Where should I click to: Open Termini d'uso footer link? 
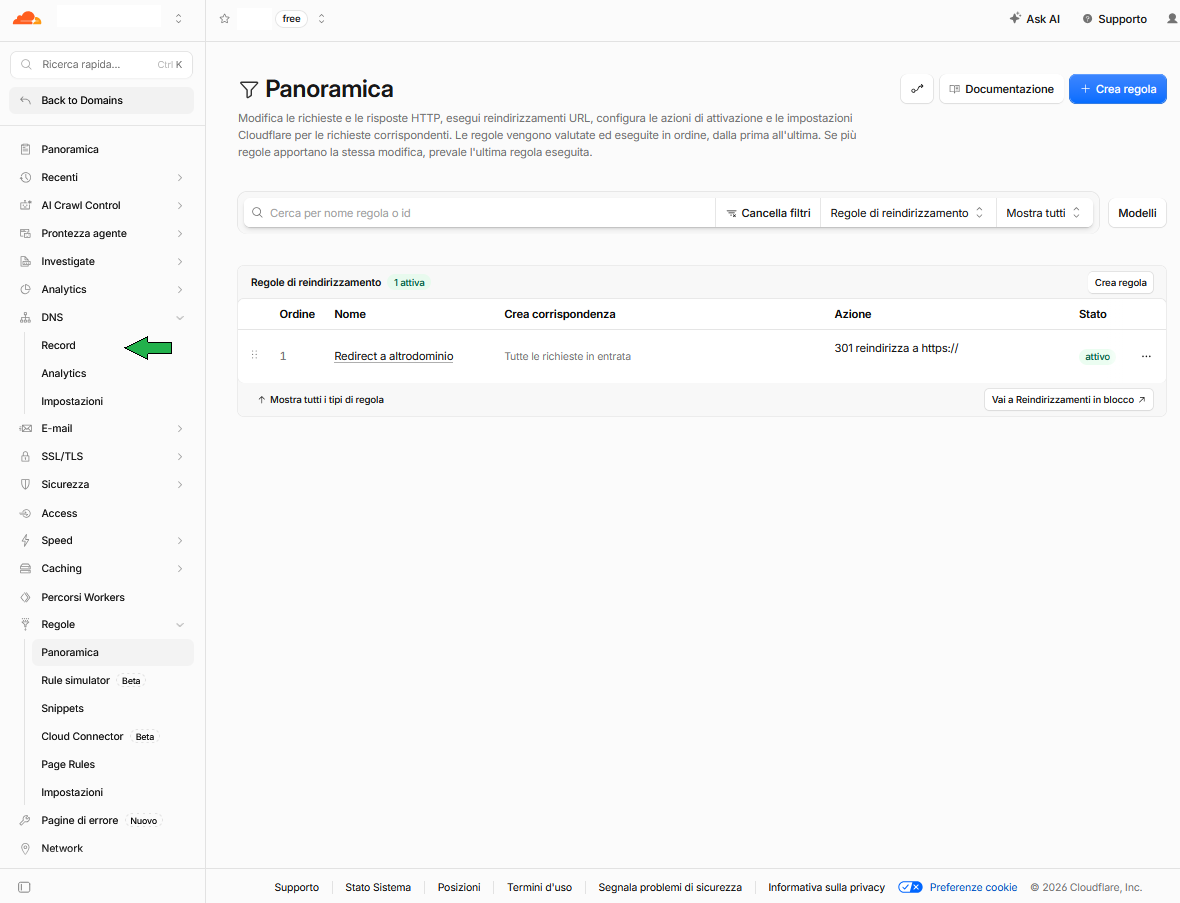540,887
